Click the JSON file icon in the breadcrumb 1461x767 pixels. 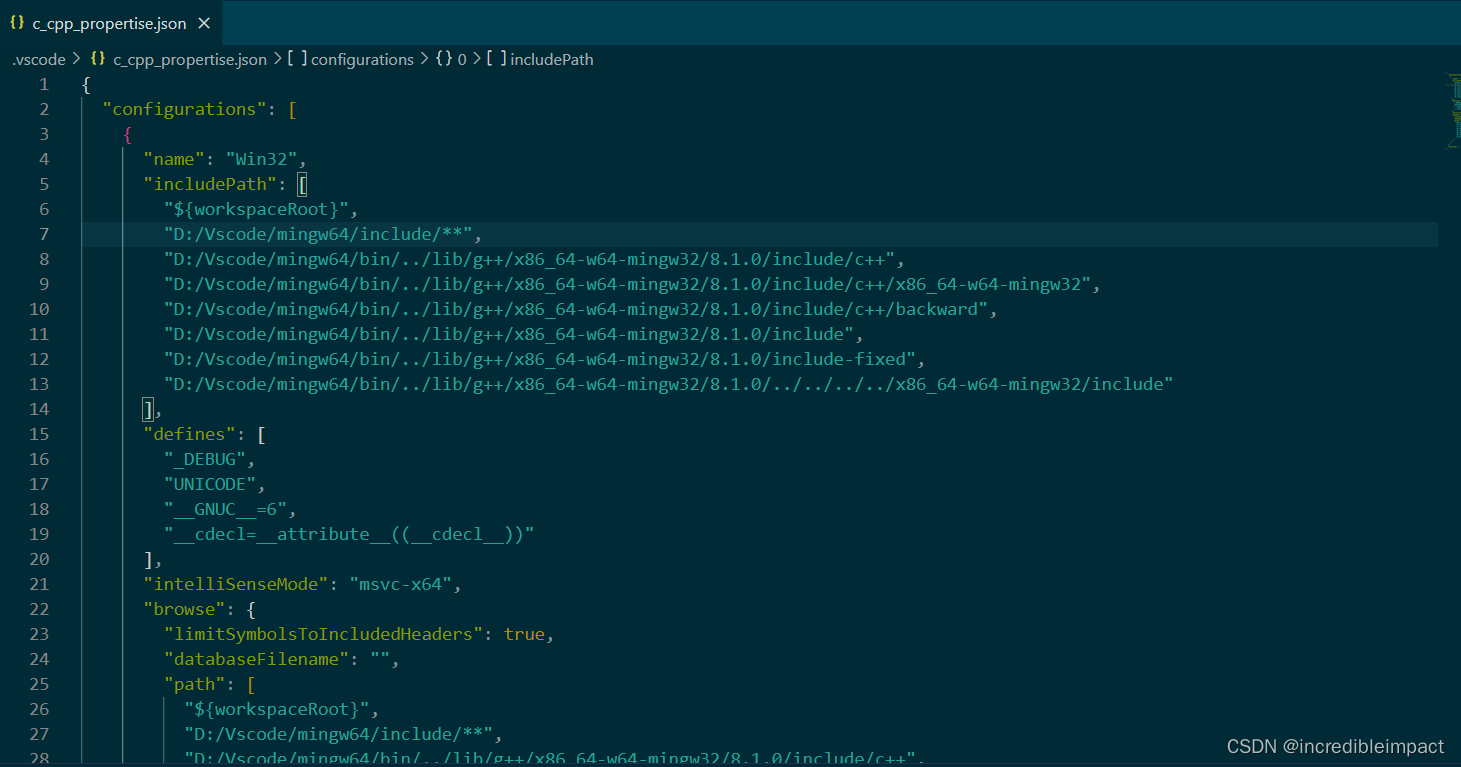click(98, 59)
